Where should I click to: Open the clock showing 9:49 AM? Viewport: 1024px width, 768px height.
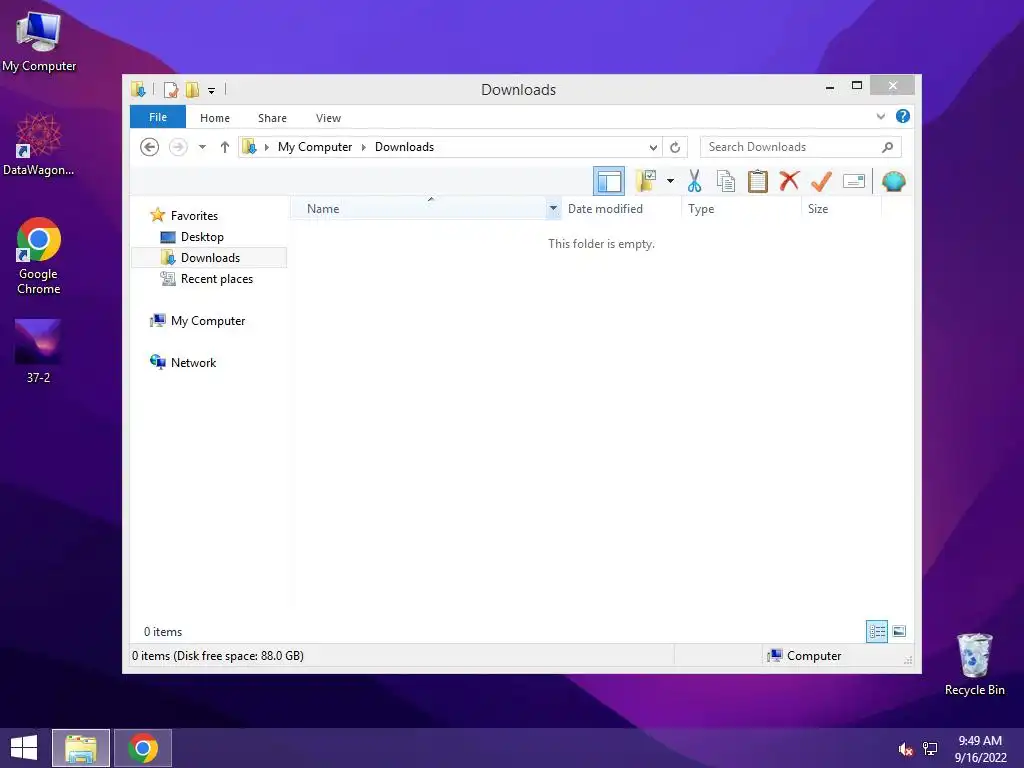click(x=980, y=749)
